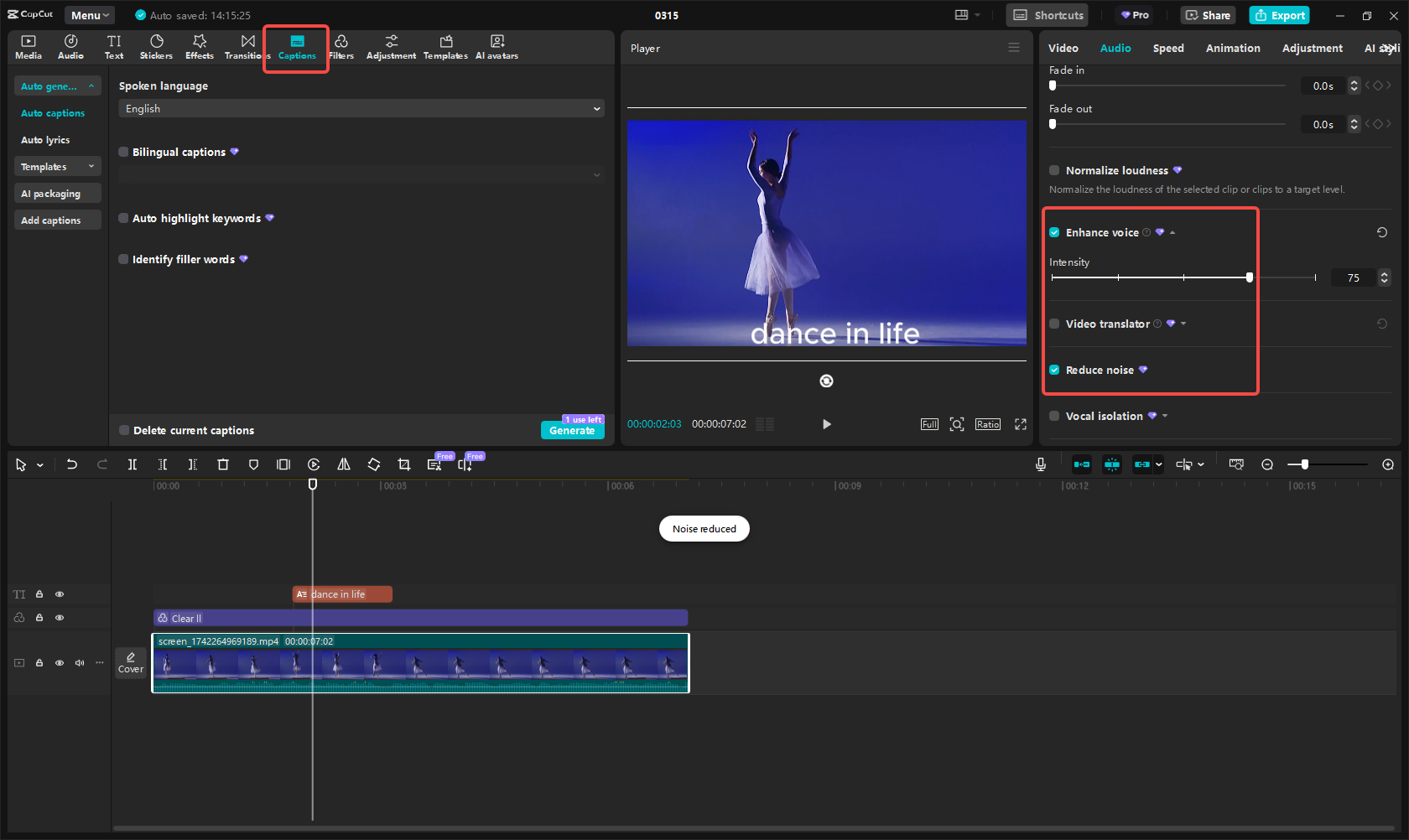Click the Export button

click(1278, 15)
